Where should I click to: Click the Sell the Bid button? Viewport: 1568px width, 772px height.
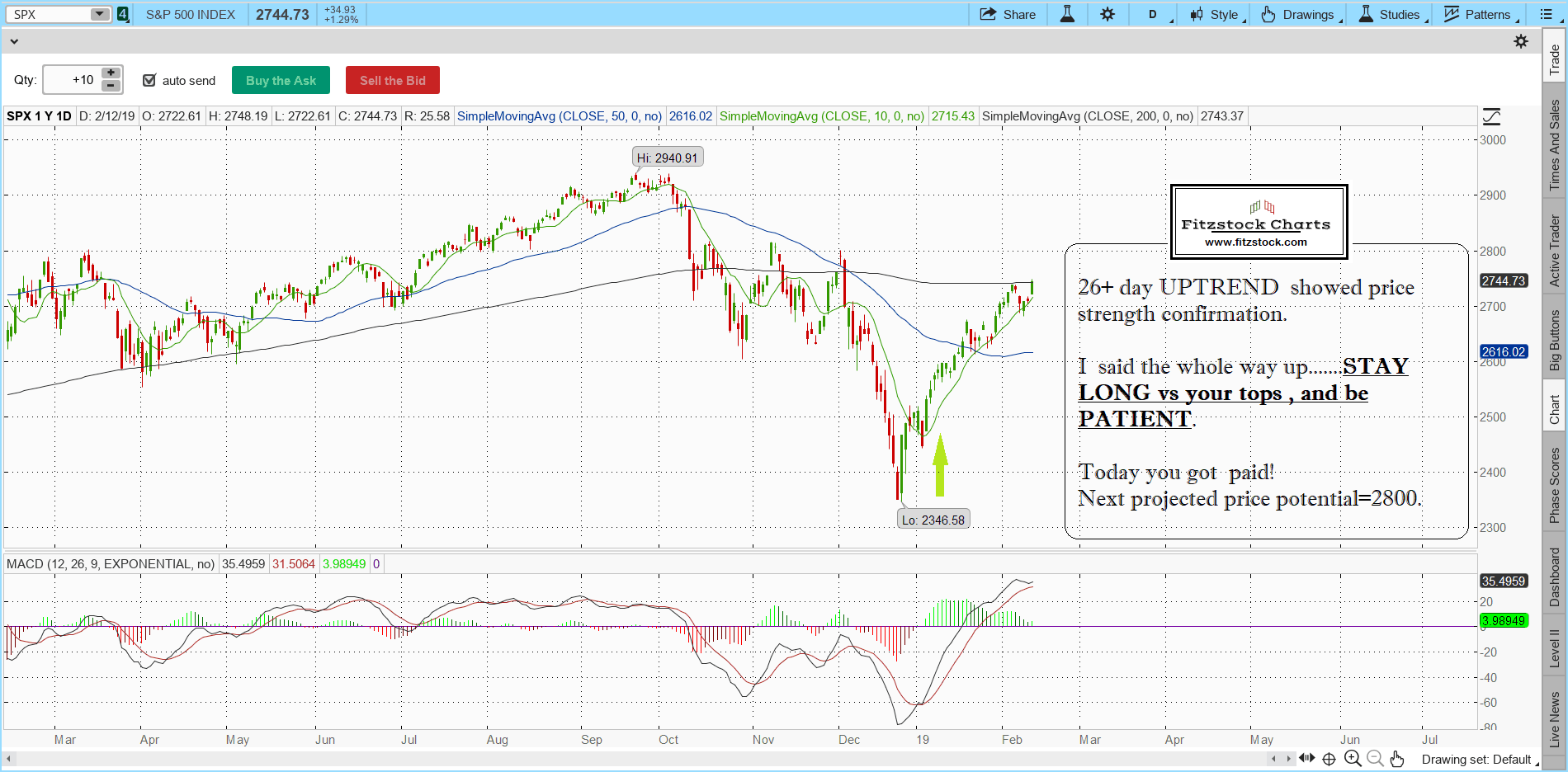[x=392, y=80]
